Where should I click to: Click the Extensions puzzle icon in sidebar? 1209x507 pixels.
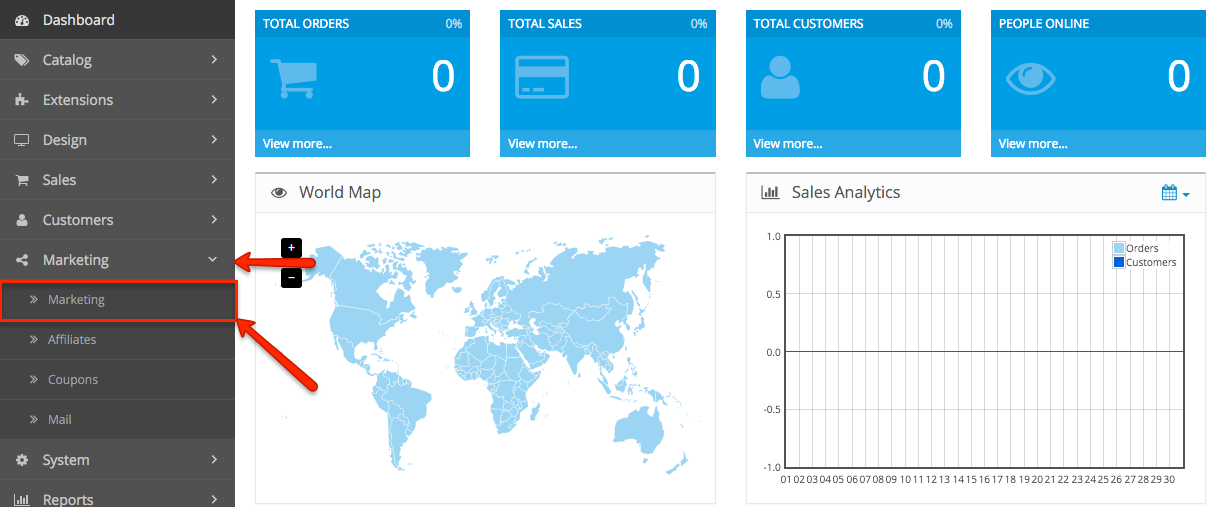(x=22, y=100)
